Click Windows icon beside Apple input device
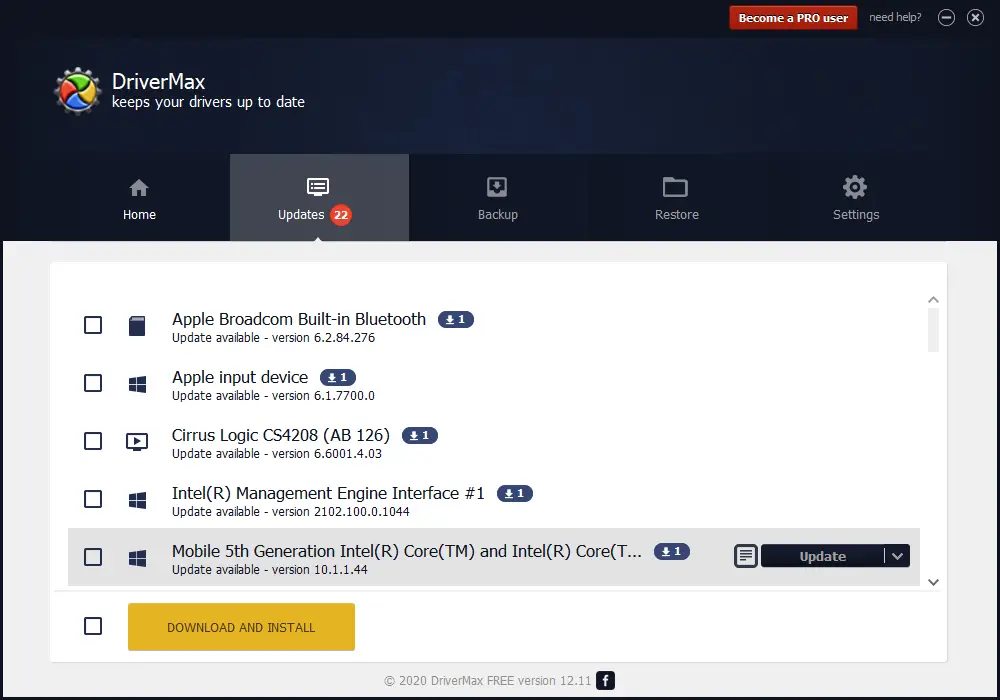 pos(137,384)
